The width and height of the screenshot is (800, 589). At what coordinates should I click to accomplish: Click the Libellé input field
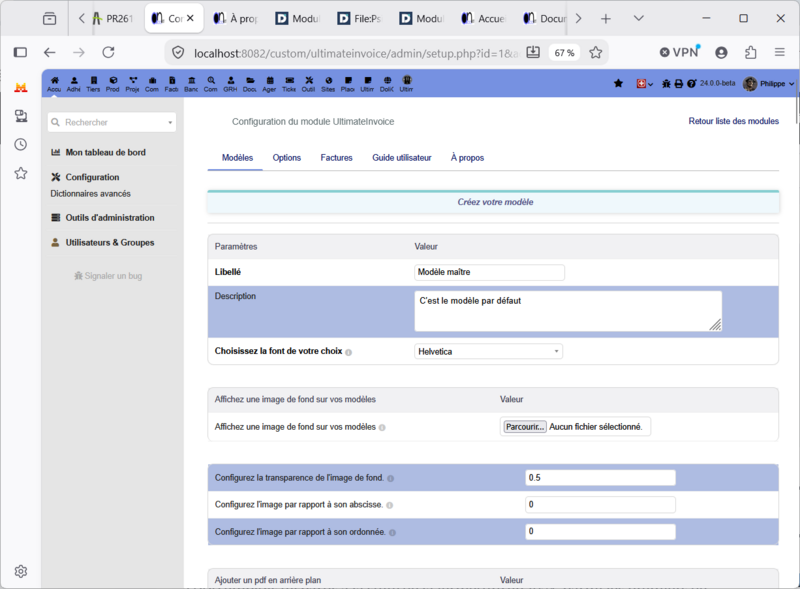[x=489, y=272]
